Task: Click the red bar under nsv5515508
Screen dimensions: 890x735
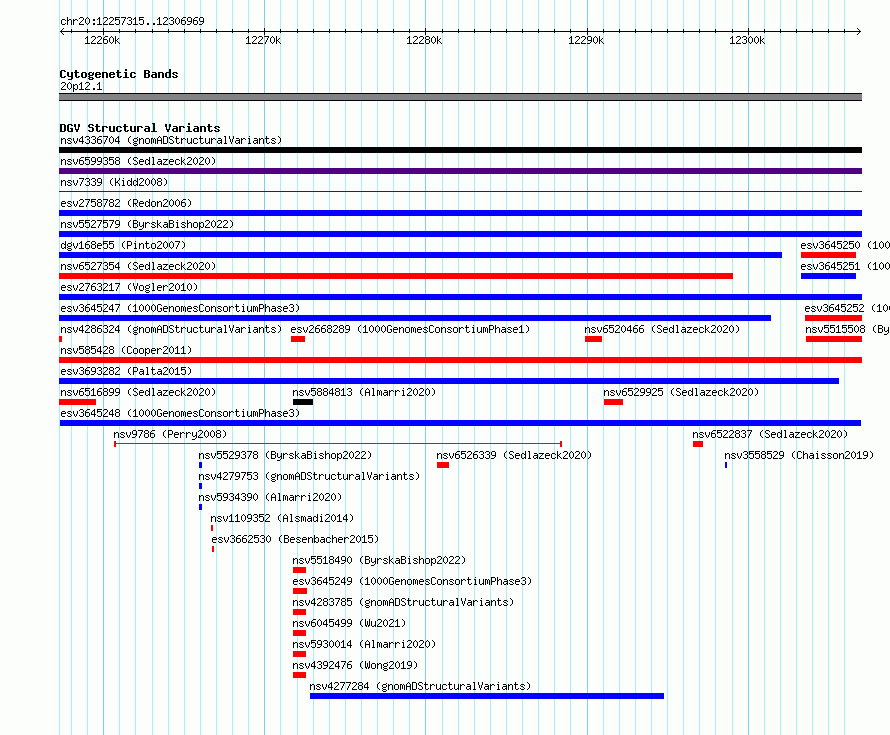Action: (834, 339)
